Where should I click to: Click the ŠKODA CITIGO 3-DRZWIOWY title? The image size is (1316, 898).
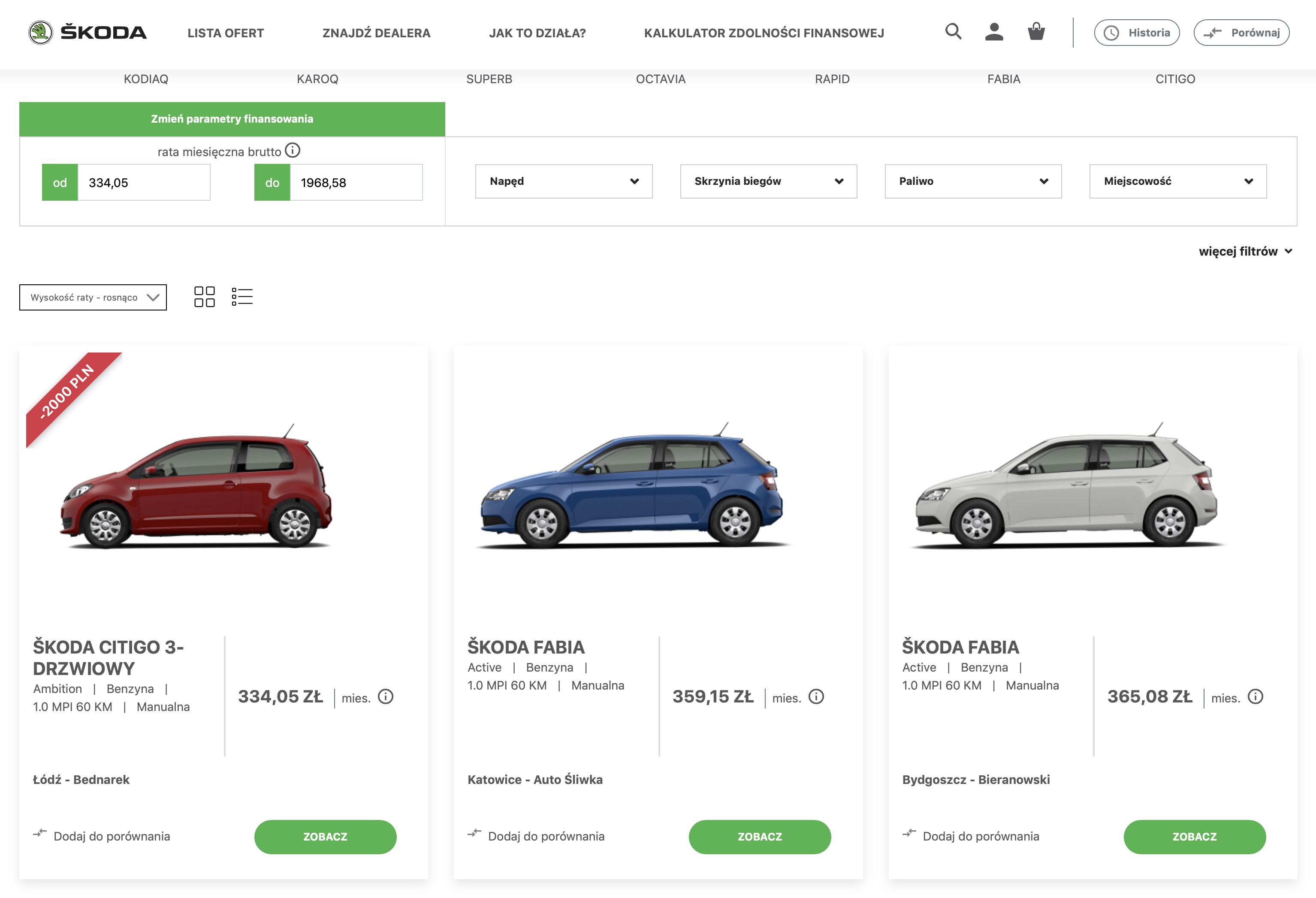pyautogui.click(x=108, y=657)
